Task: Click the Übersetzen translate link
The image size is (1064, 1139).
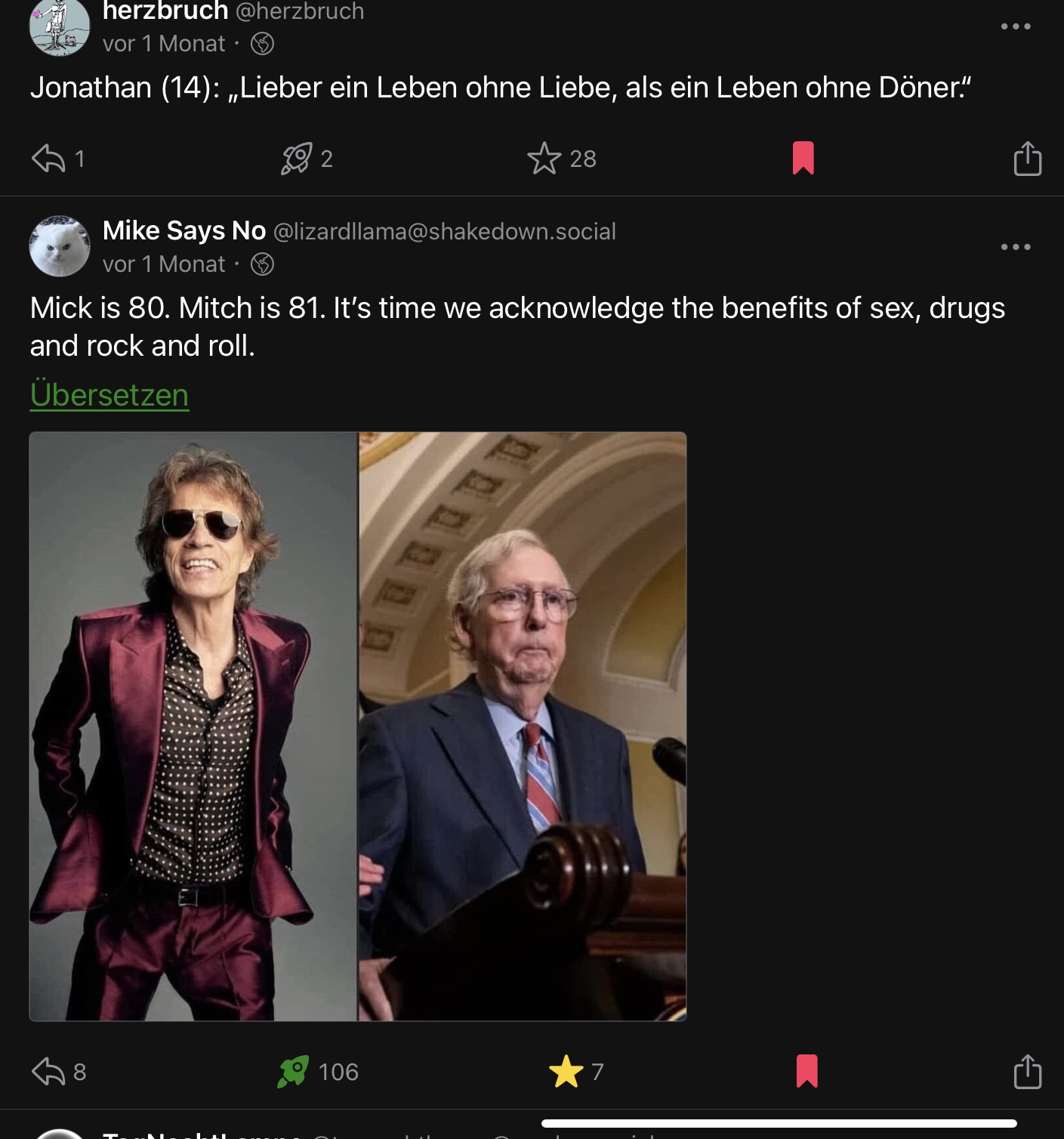Action: (109, 395)
